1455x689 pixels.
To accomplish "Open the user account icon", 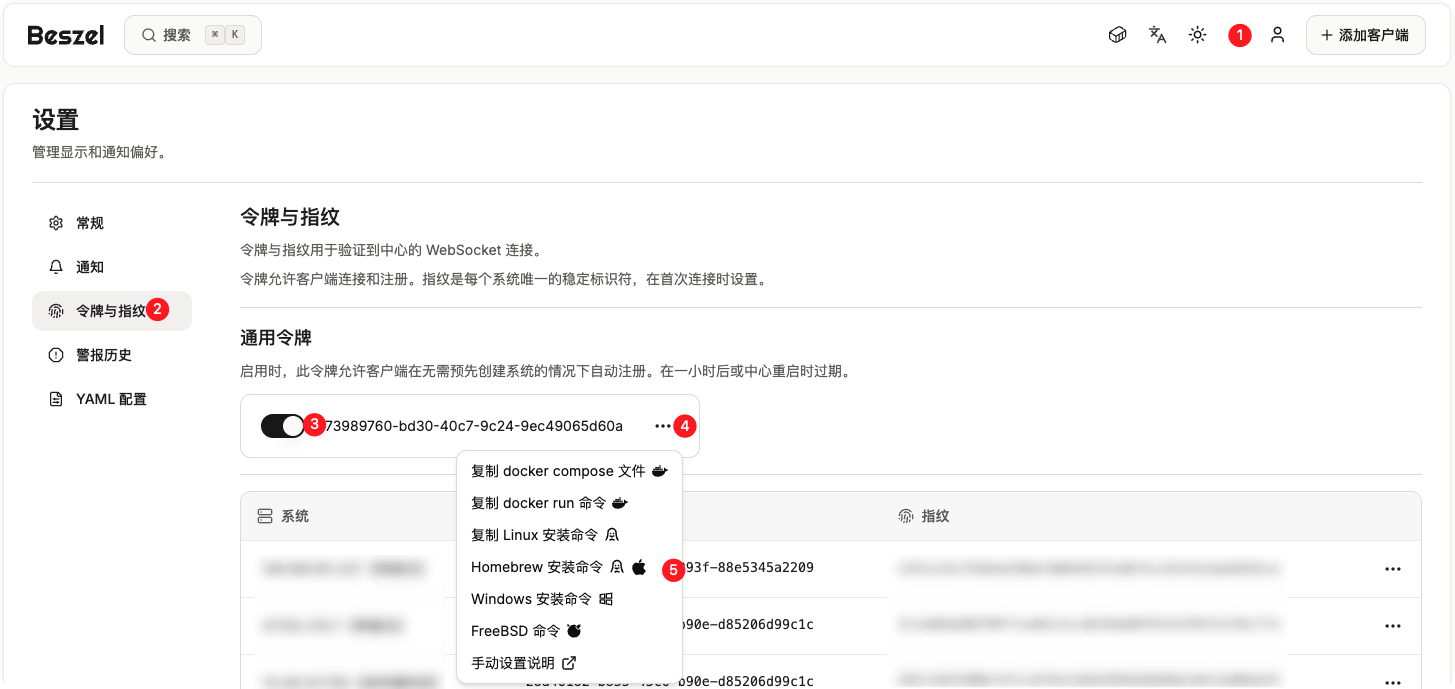I will 1277,35.
